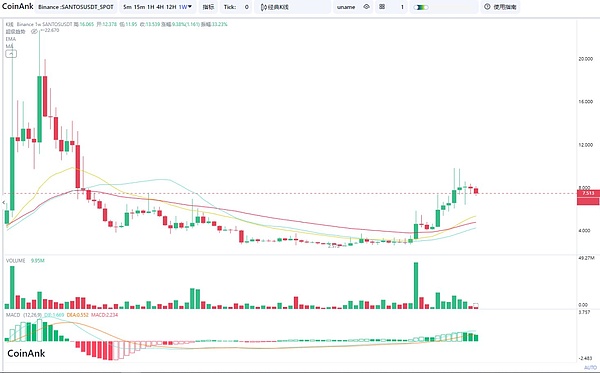Image resolution: width=600 pixels, height=373 pixels.
Task: Toggle the green color switch
Action: click(x=421, y=7)
